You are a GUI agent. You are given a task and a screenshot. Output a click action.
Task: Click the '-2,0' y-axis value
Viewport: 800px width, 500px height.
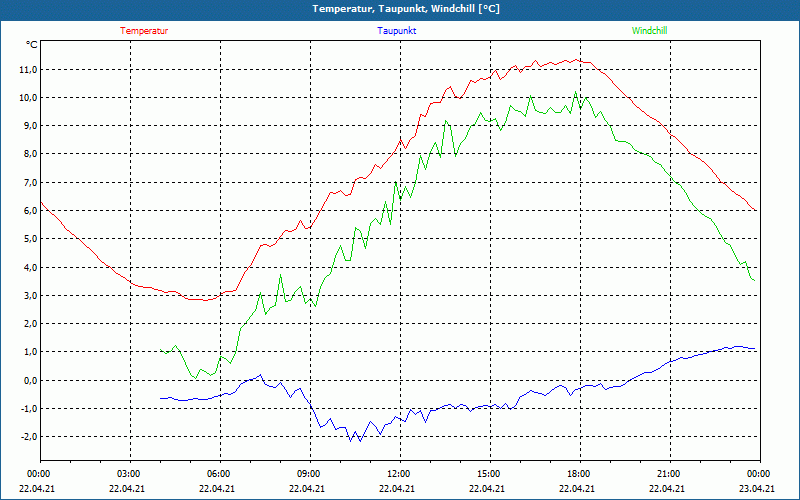[29, 437]
